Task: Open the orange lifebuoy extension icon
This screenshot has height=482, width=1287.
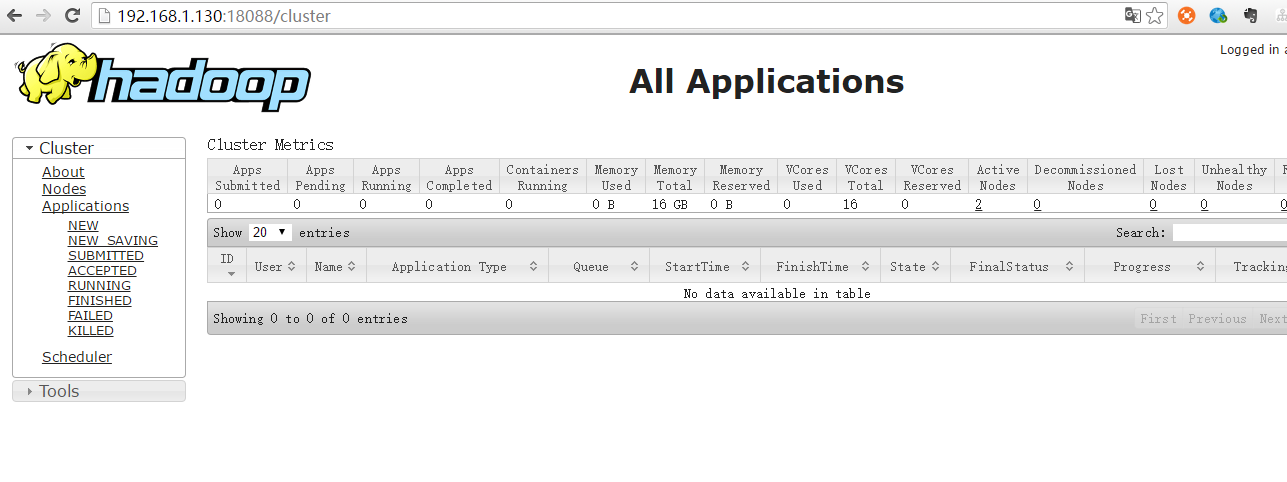Action: [1186, 15]
